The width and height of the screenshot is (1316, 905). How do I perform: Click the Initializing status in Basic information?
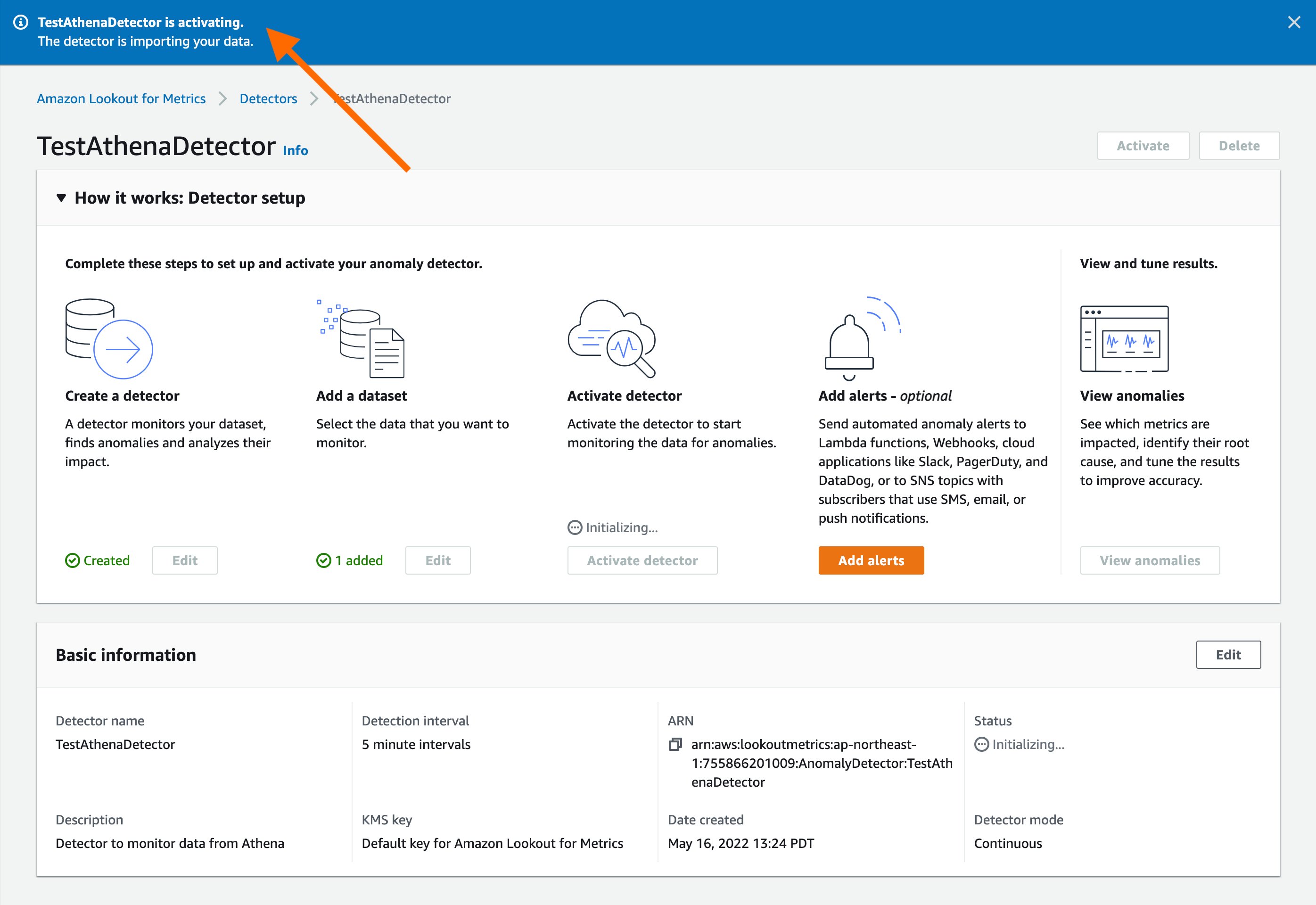point(1020,745)
